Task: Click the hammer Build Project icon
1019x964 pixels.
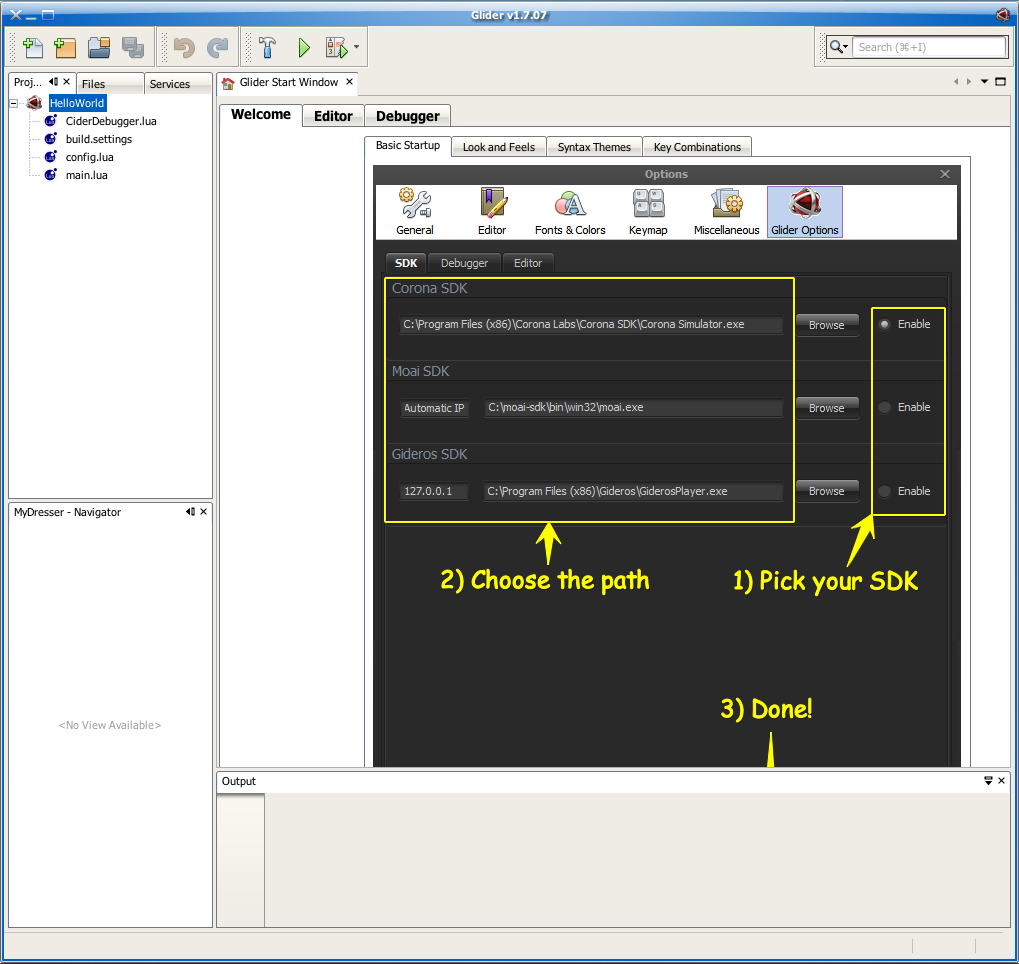Action: 267,47
